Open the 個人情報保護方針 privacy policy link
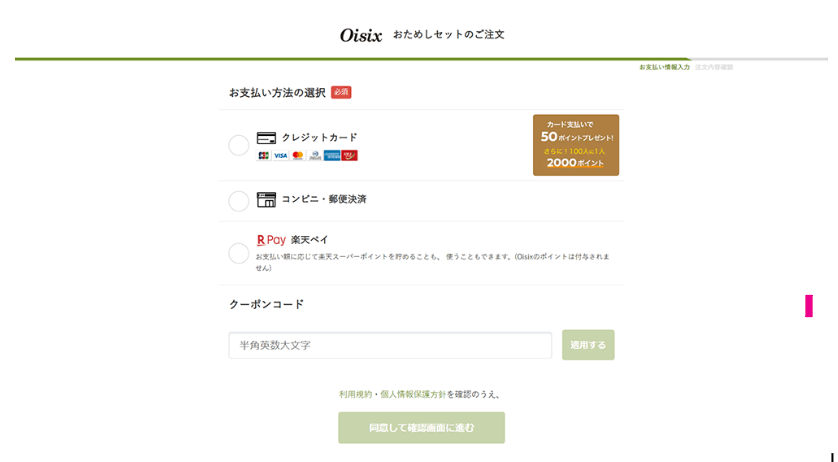 tap(413, 395)
